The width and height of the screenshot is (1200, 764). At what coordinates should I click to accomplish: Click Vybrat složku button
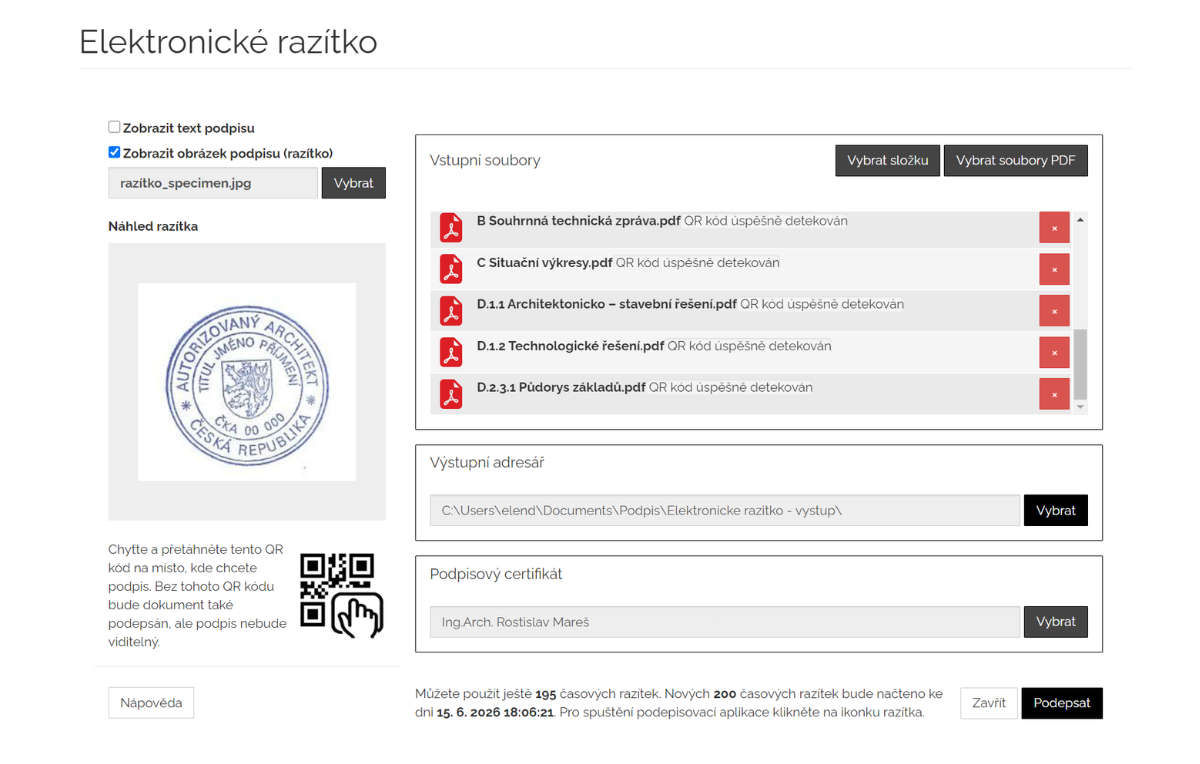(x=887, y=160)
